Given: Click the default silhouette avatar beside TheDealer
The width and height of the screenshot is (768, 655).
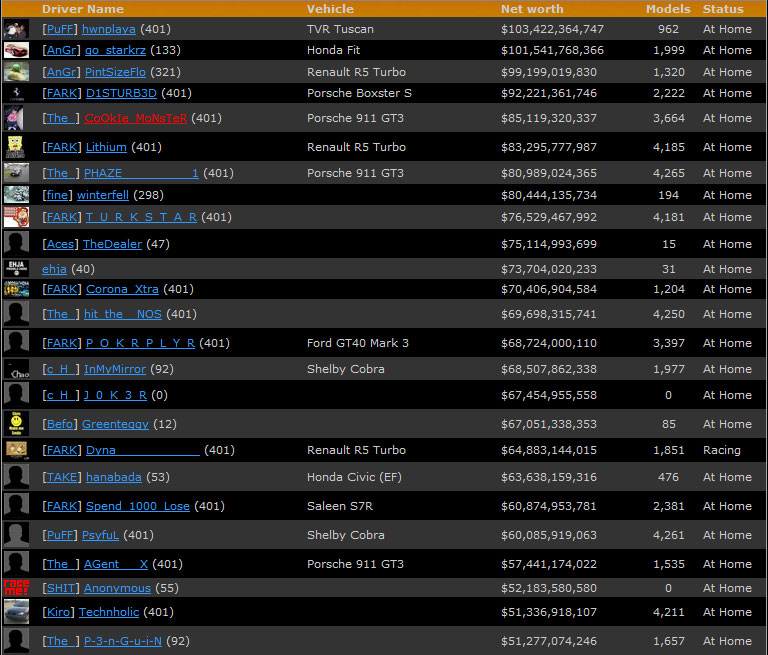Looking at the screenshot, I should tap(16, 244).
